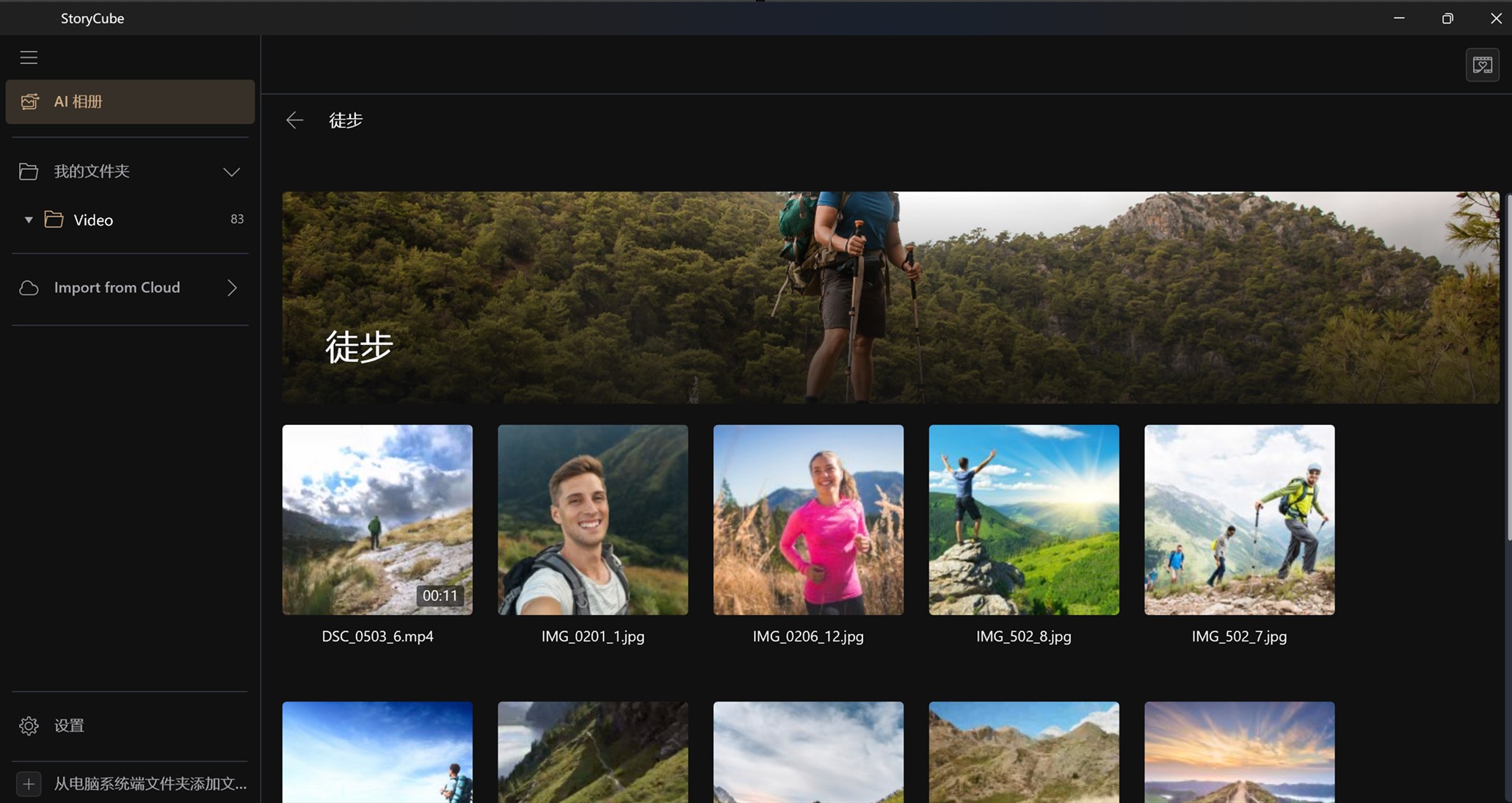Viewport: 1512px width, 803px height.
Task: Open the IMG_0201_1.jpg selfie thumbnail
Action: 593,520
